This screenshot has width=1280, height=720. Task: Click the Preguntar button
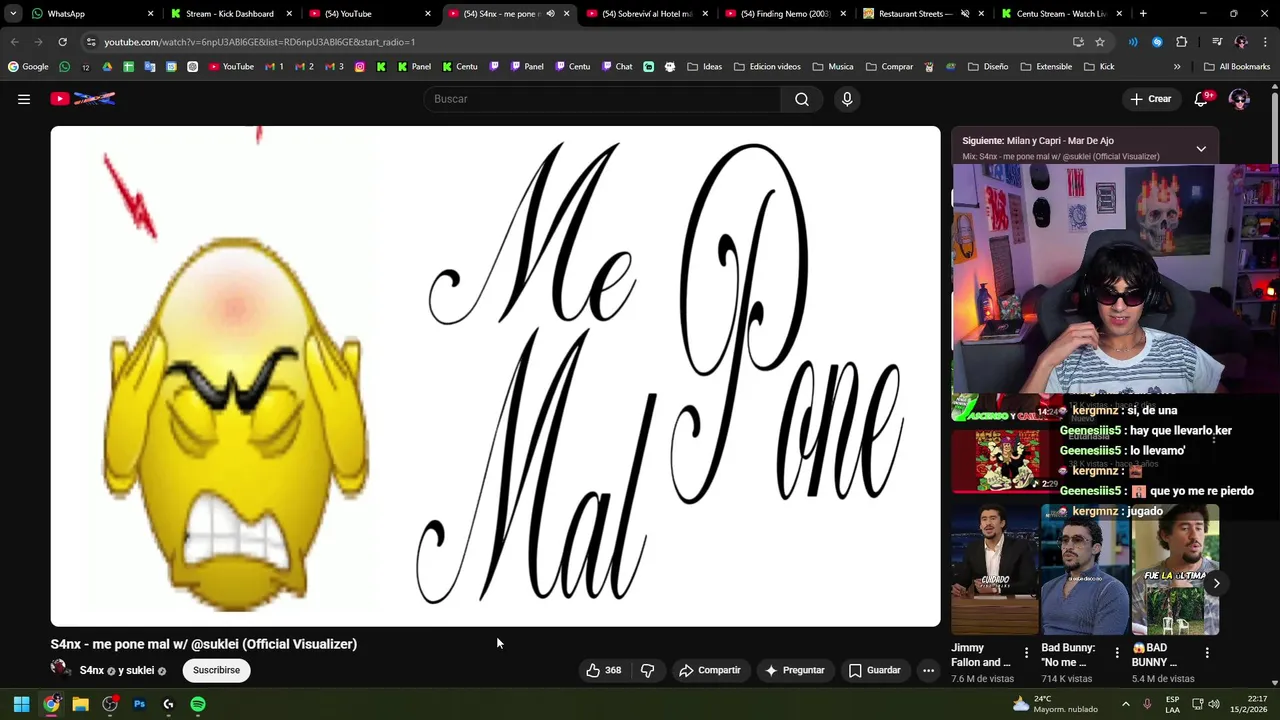click(794, 670)
